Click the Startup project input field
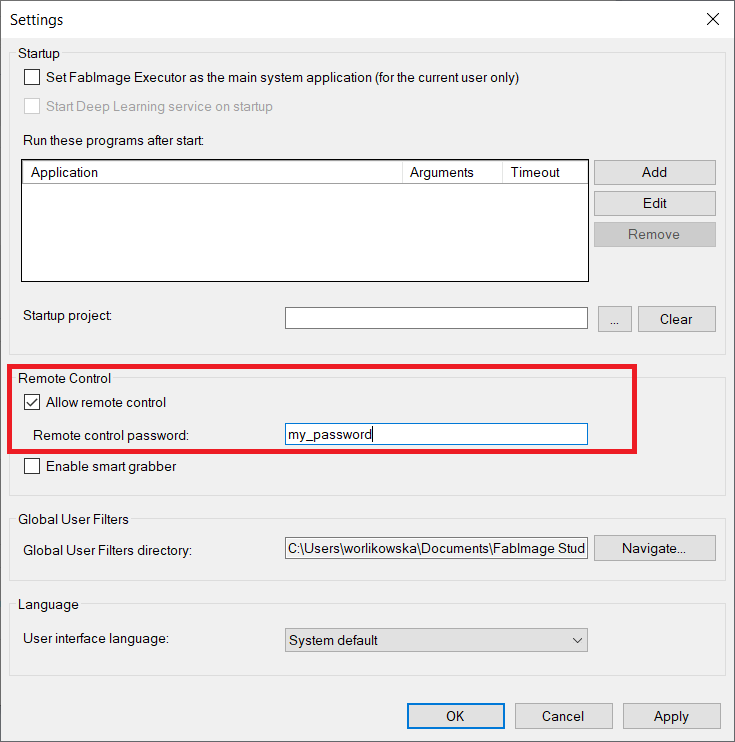 click(x=436, y=318)
